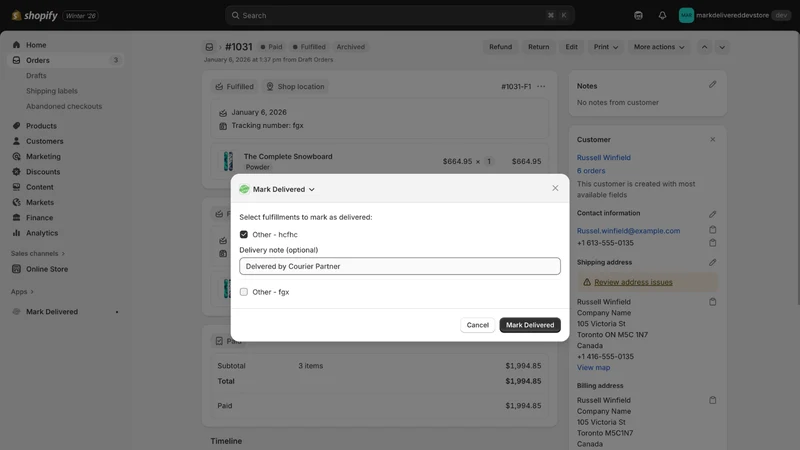Viewport: 800px width, 450px height.
Task: Open the View map link
Action: (593, 367)
